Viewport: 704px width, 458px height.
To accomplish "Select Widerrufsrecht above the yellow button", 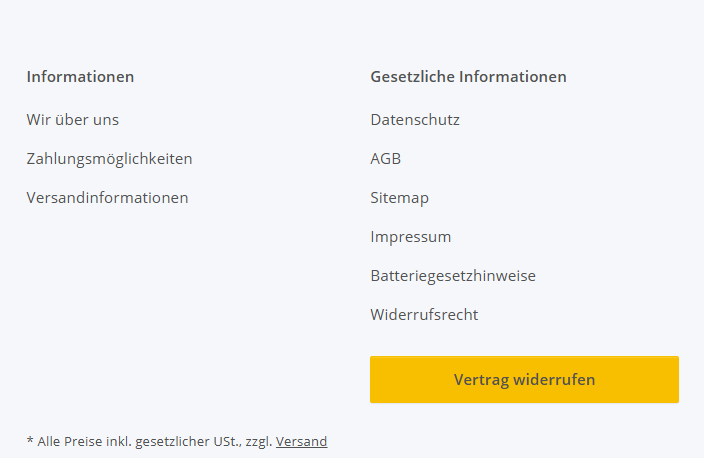I will [x=424, y=315].
